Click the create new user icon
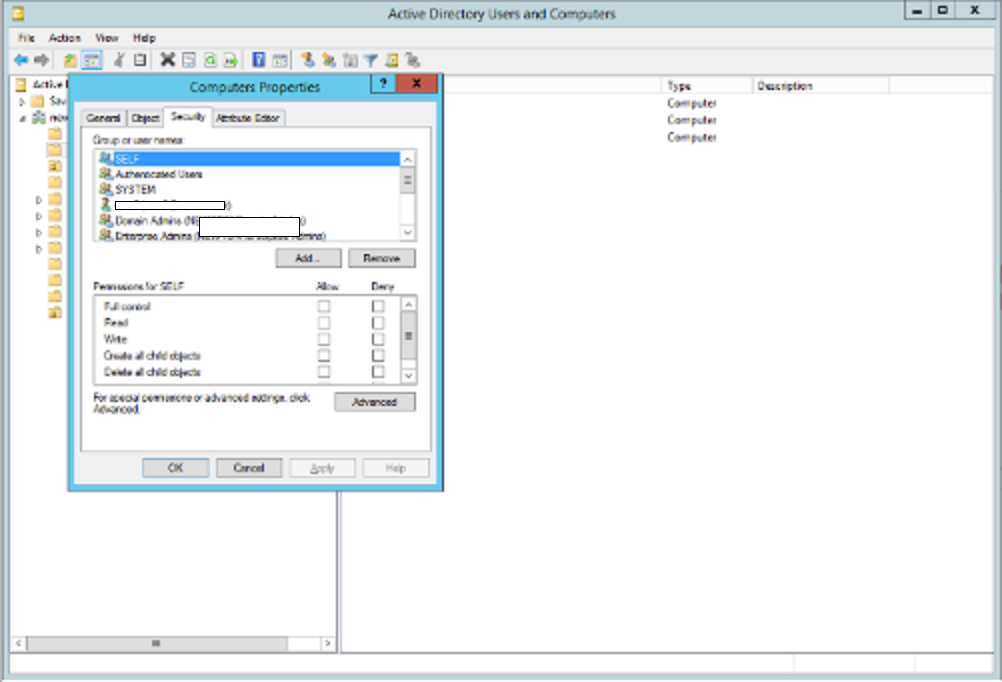Image resolution: width=1002 pixels, height=682 pixels. [306, 59]
